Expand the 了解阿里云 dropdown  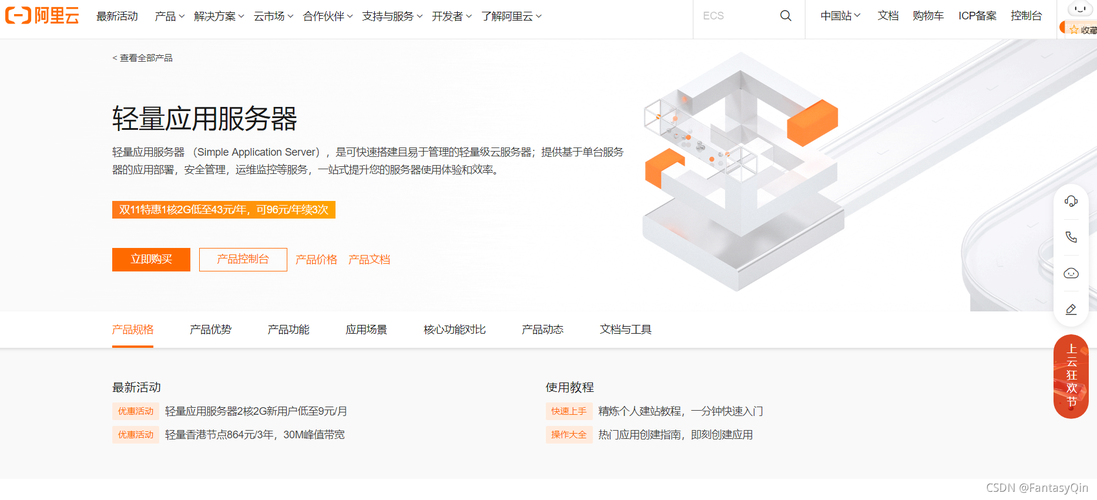(511, 16)
